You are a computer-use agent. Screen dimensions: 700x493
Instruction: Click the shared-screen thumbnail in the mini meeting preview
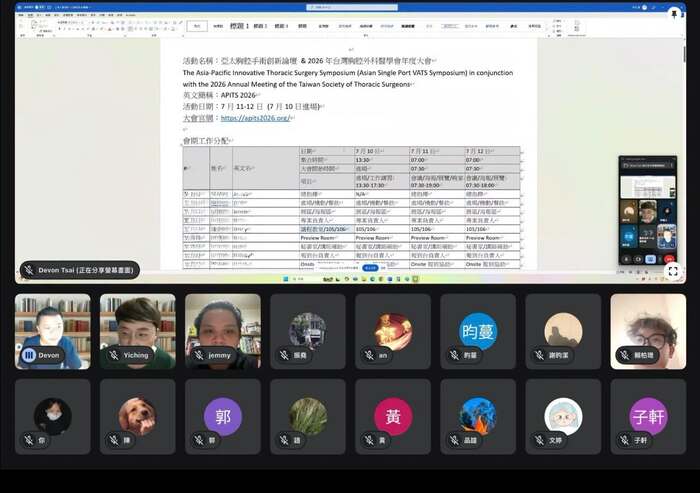647,187
